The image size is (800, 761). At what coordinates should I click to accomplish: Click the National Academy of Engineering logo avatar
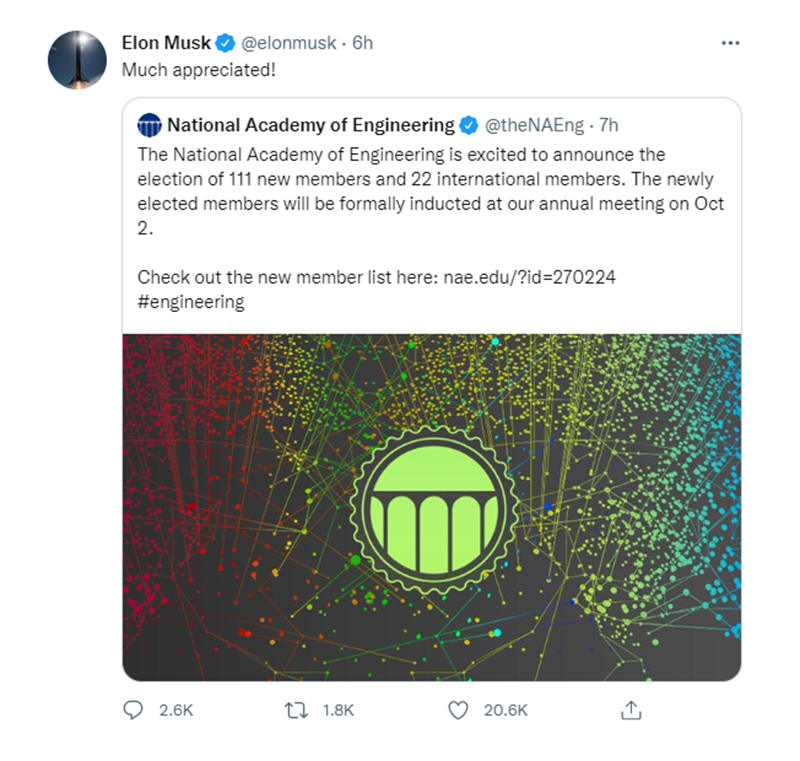[150, 126]
